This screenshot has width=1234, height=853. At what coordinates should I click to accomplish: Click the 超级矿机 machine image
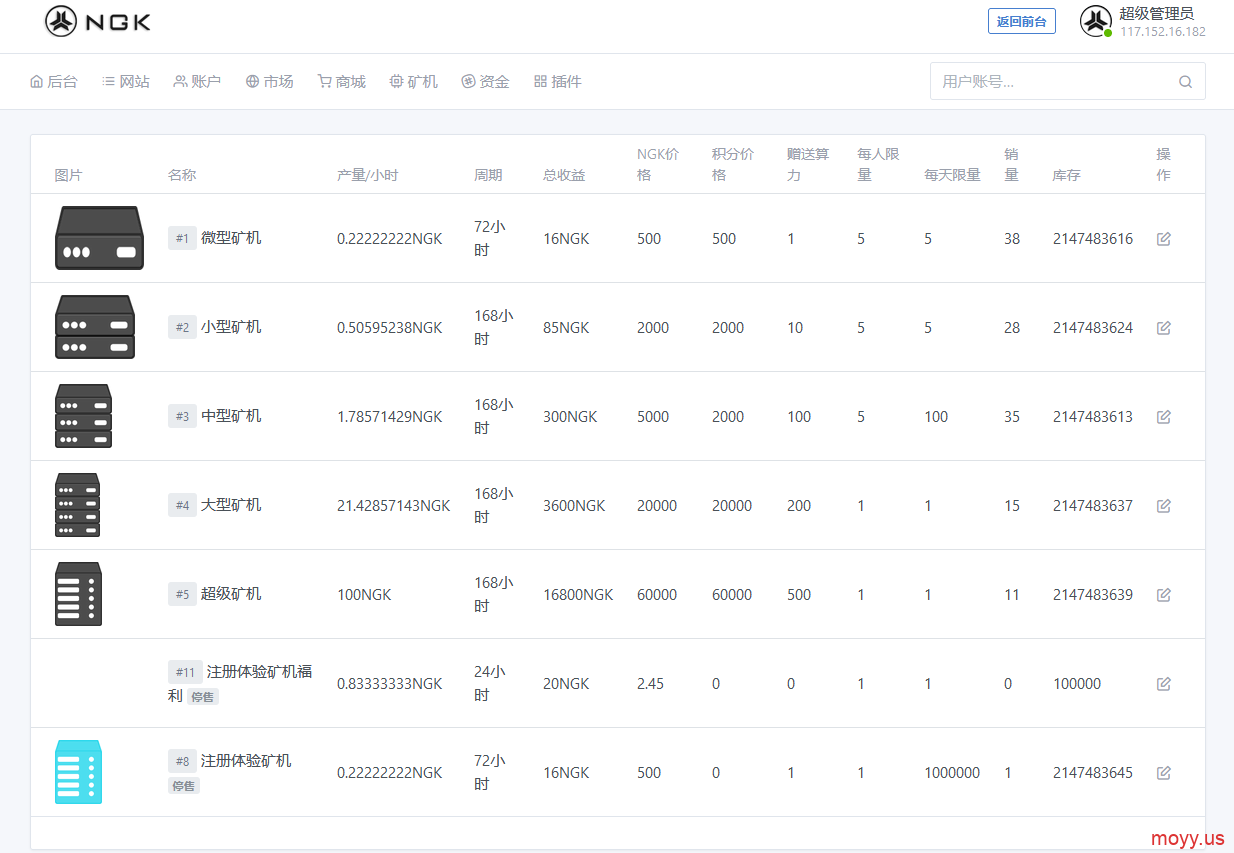click(x=78, y=594)
